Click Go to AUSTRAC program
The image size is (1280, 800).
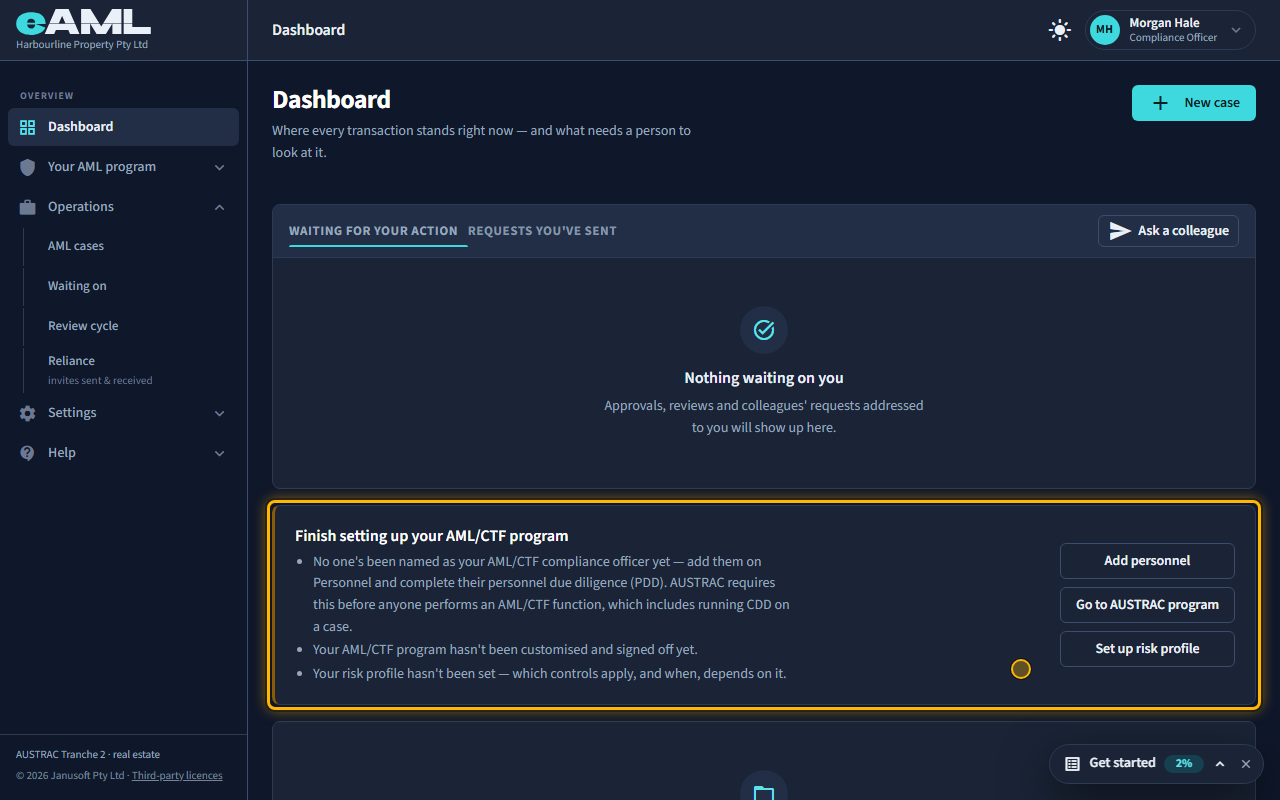click(1147, 605)
